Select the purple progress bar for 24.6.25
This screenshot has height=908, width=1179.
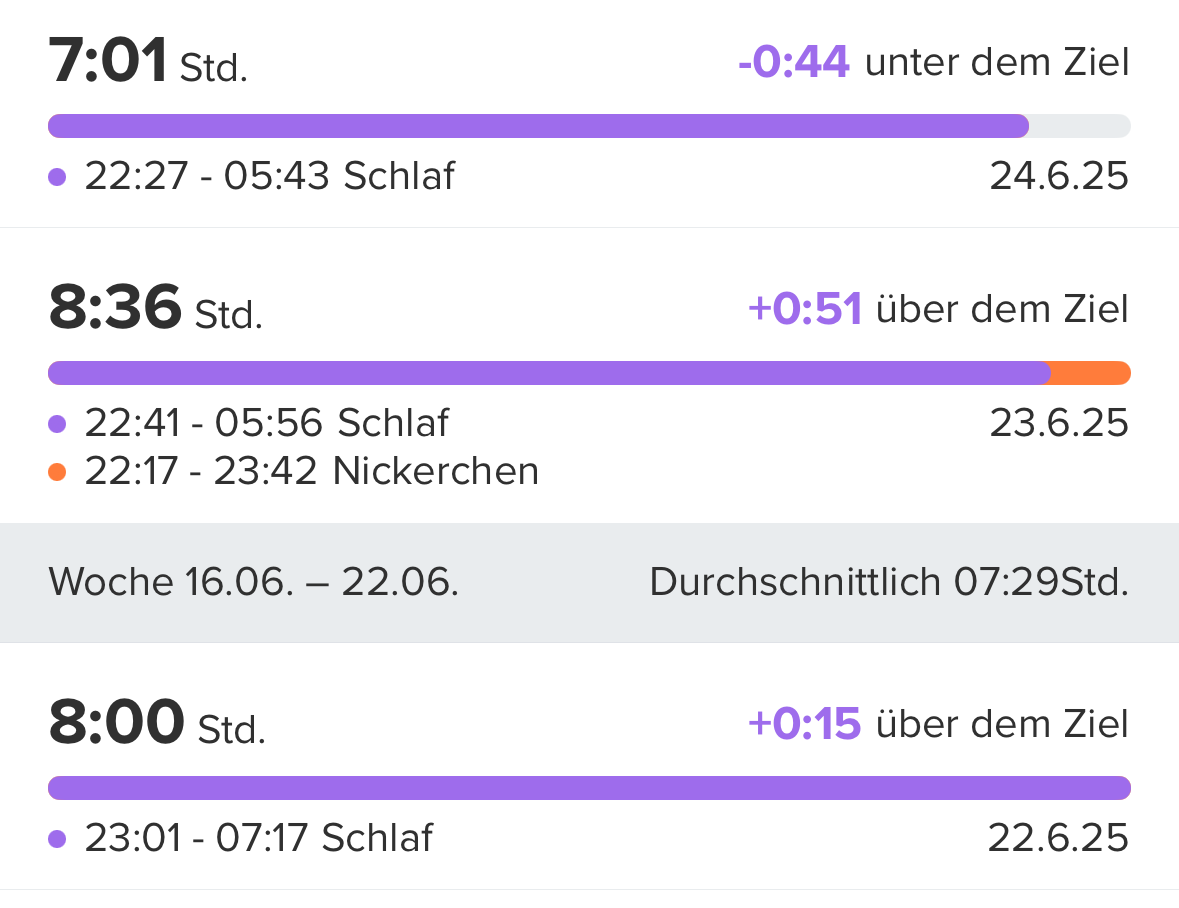(x=538, y=126)
